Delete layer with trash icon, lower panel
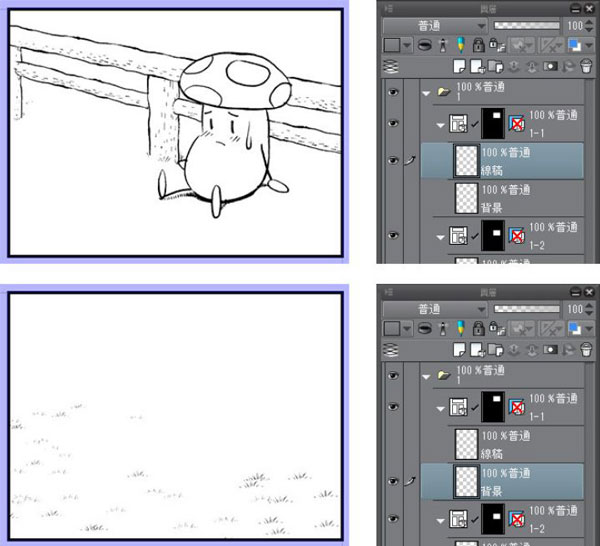Image resolution: width=600 pixels, height=546 pixels. pyautogui.click(x=586, y=349)
